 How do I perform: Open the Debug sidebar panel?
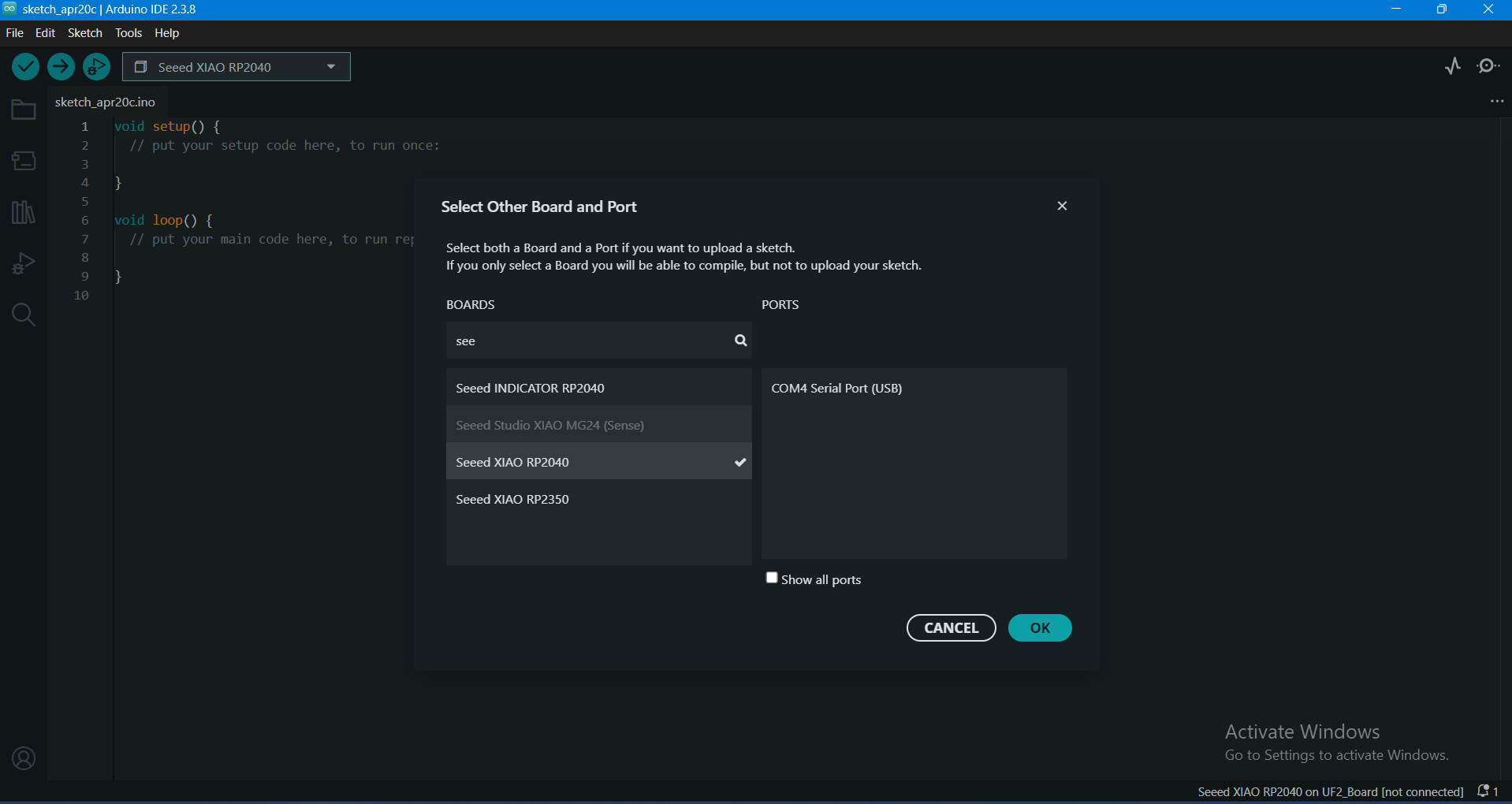click(x=24, y=263)
